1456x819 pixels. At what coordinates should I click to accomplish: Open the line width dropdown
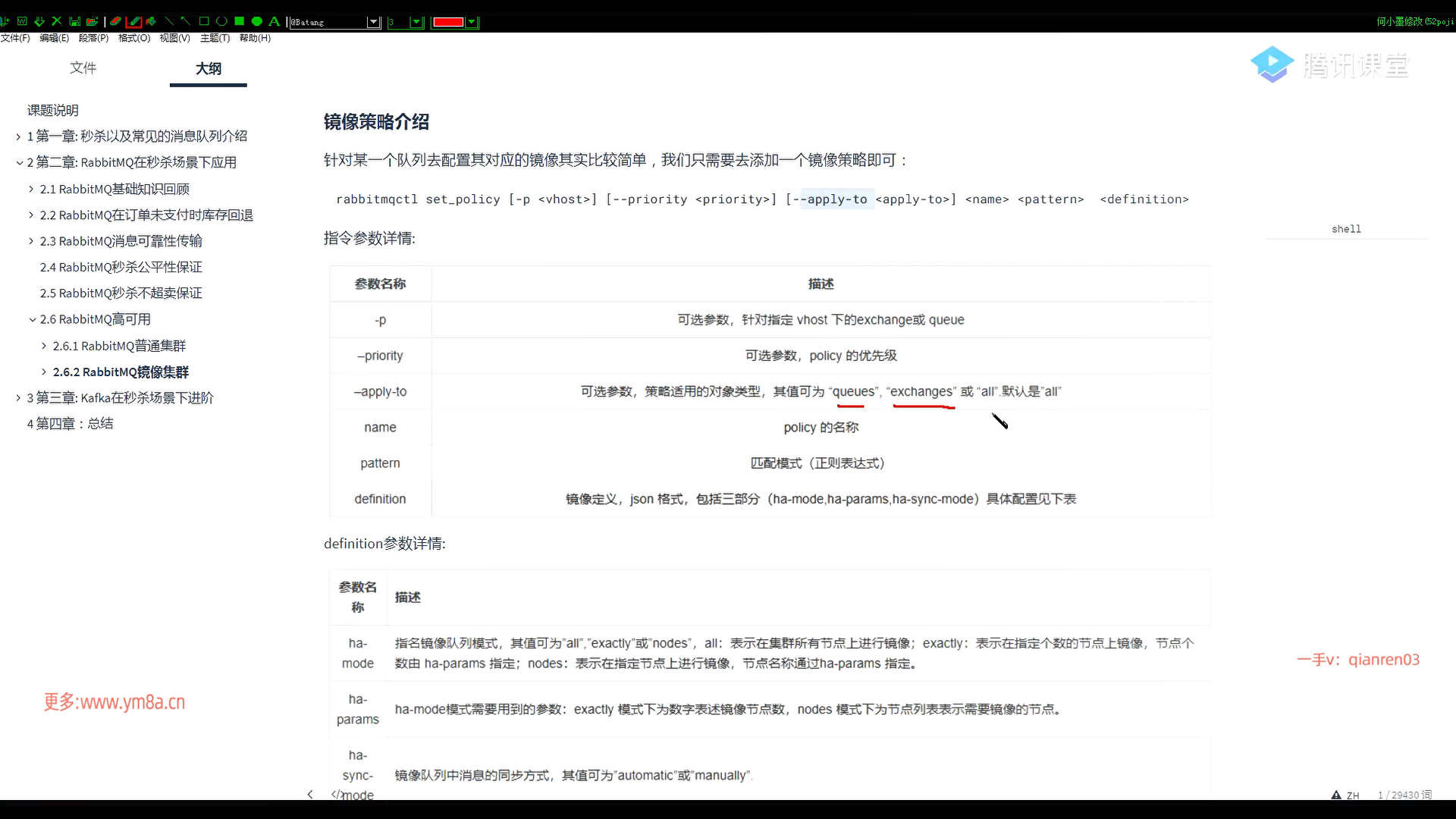[x=416, y=22]
